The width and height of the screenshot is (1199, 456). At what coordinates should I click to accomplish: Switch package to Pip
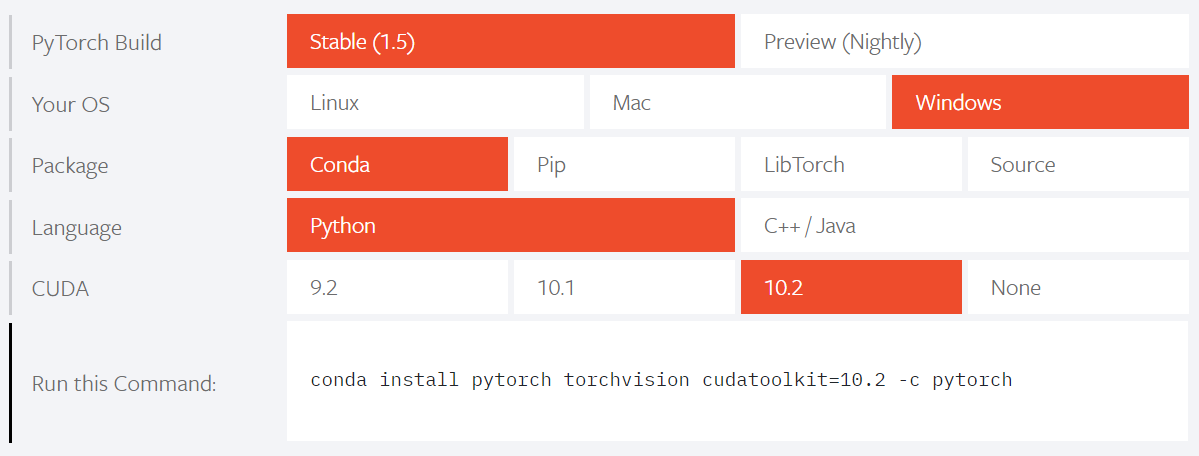coord(624,165)
